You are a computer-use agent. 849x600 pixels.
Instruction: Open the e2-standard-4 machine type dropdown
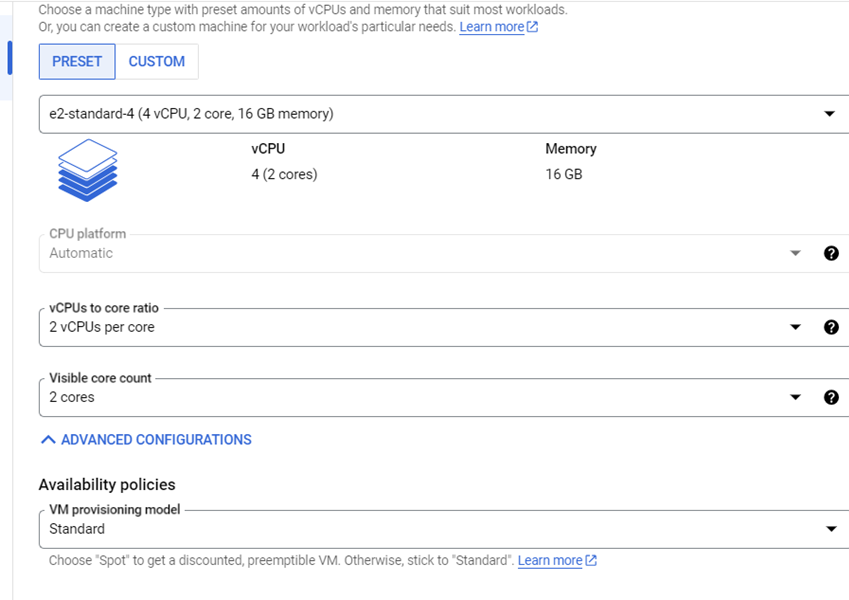coord(440,113)
